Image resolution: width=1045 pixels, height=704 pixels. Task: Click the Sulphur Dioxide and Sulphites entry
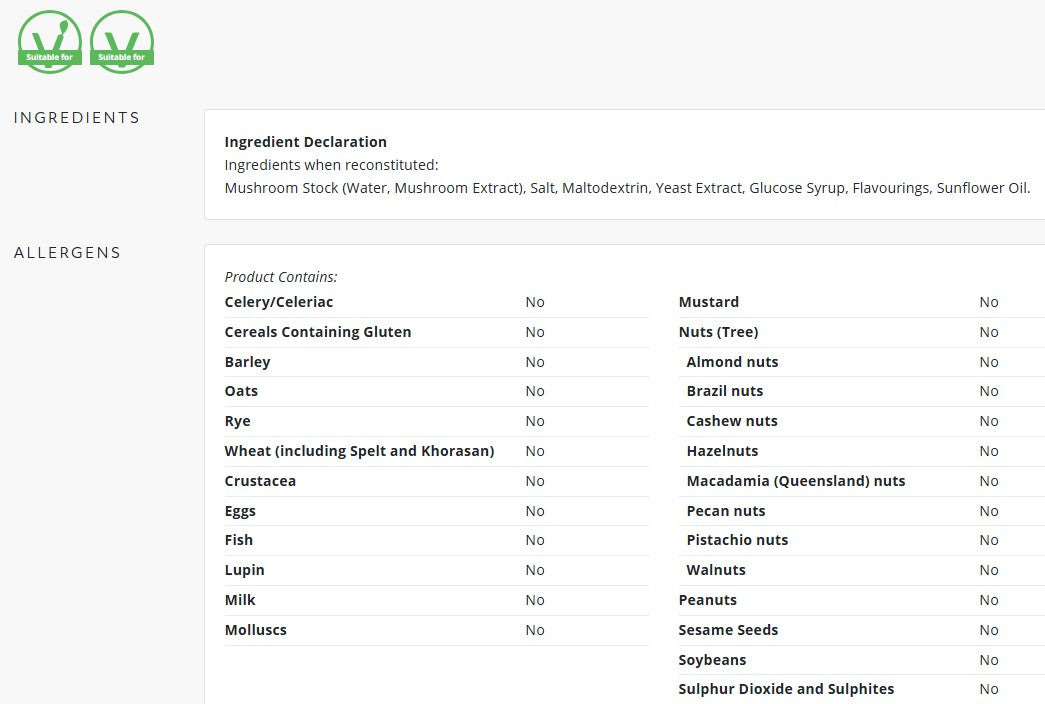786,689
